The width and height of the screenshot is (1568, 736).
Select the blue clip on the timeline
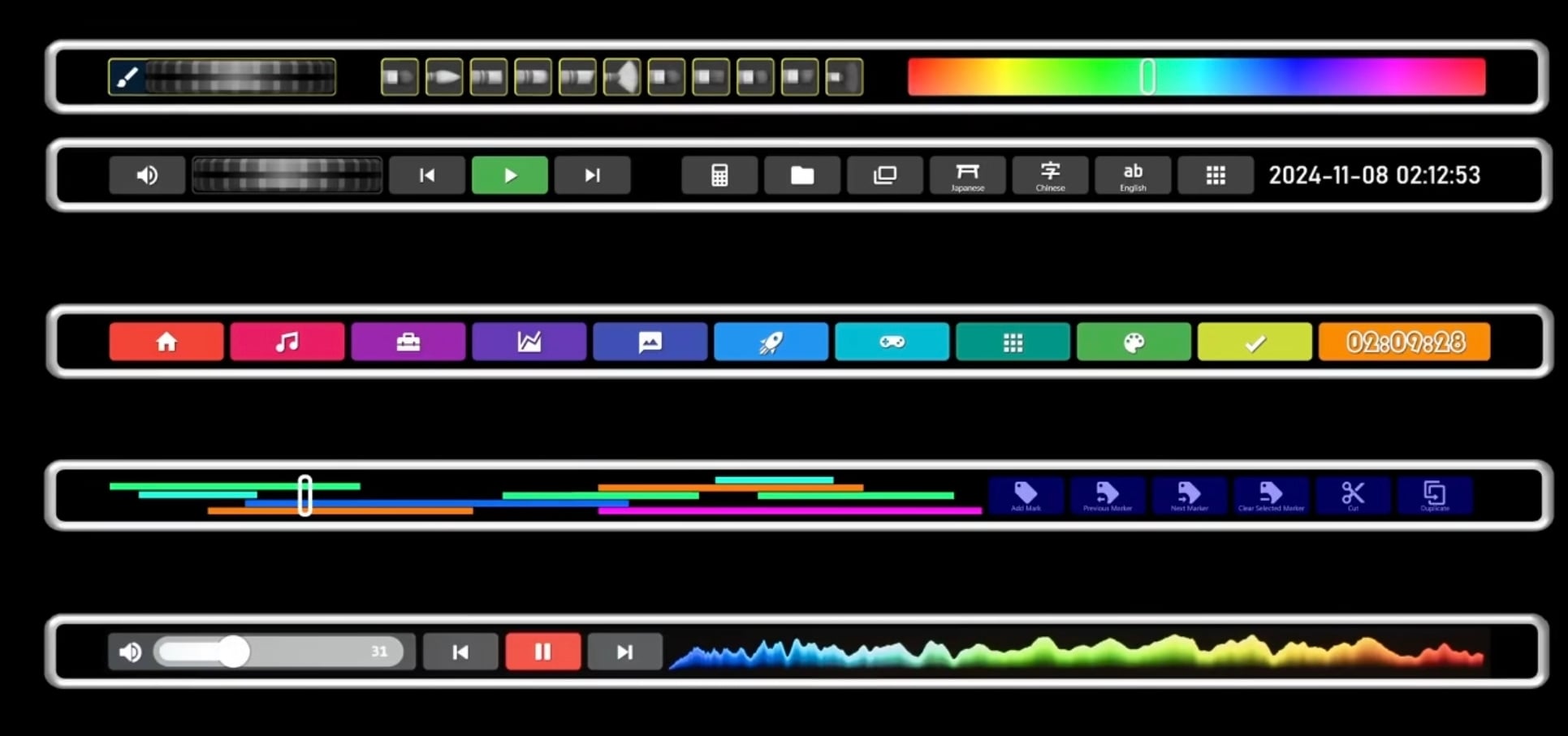437,503
